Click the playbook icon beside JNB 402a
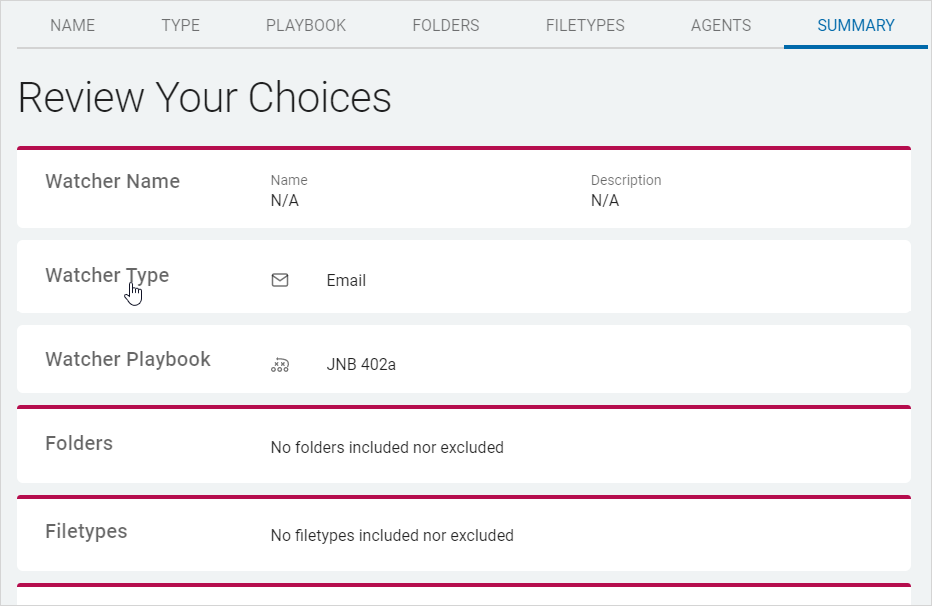Screen dimensions: 932x606 [280, 365]
